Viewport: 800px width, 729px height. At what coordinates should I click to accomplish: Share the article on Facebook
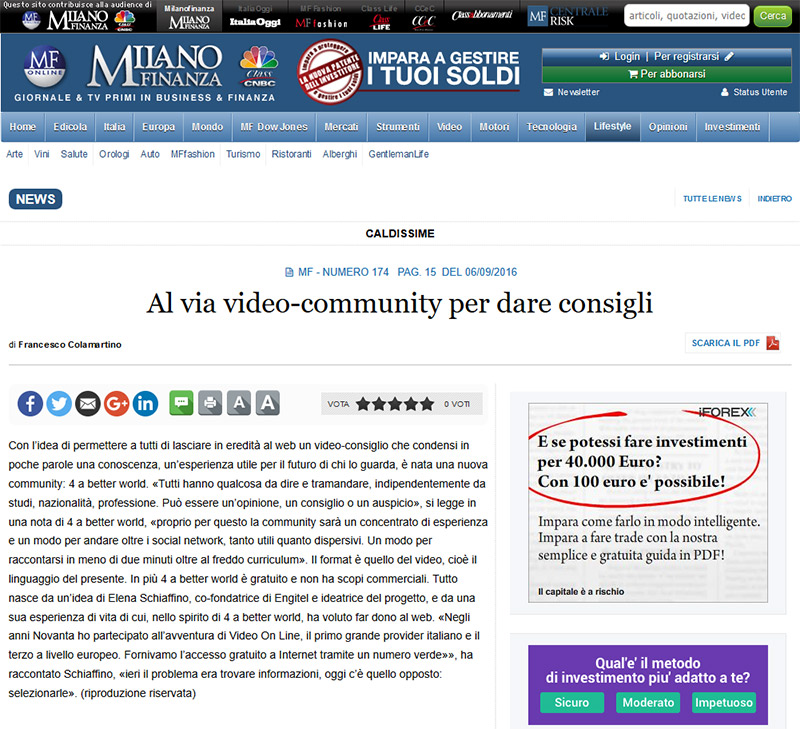[x=30, y=403]
